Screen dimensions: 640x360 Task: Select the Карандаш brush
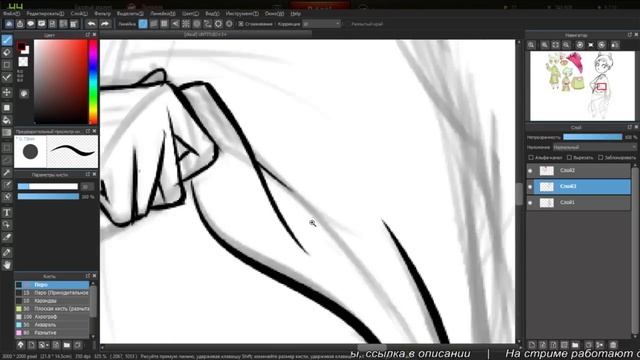tap(52, 301)
